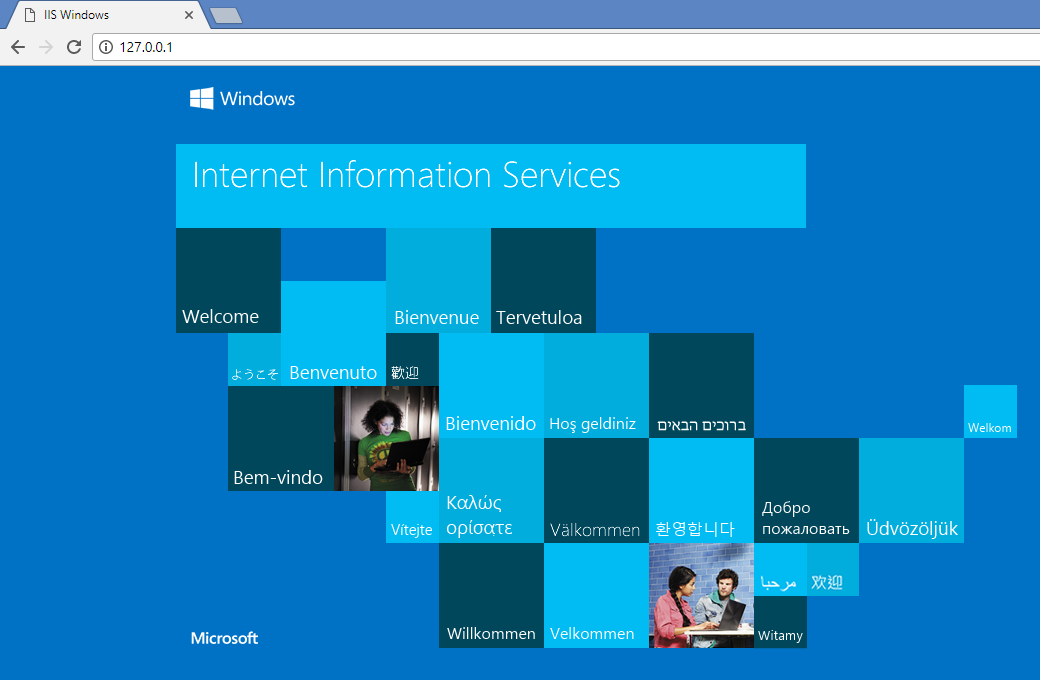This screenshot has height=680, width=1040.
Task: Close the IIS Windows tab
Action: 189,15
